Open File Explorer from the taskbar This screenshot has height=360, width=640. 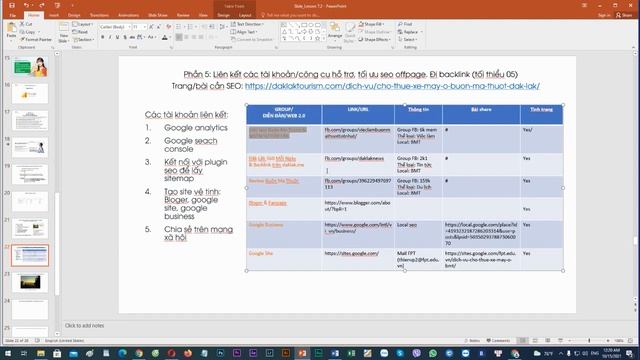[41, 353]
